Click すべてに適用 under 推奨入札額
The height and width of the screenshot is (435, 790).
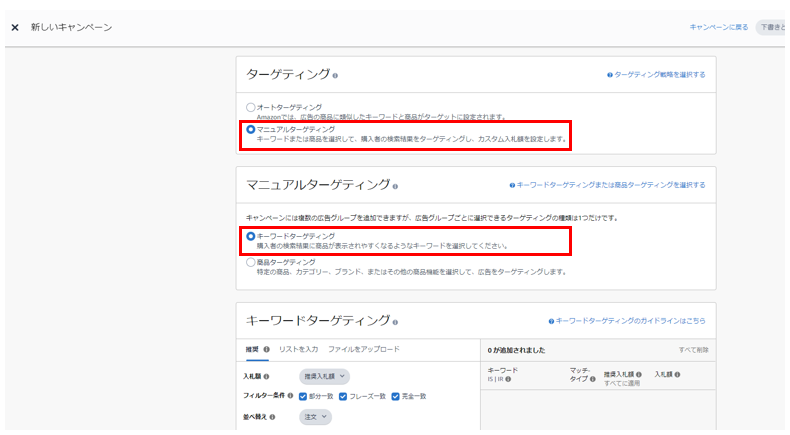coord(622,383)
